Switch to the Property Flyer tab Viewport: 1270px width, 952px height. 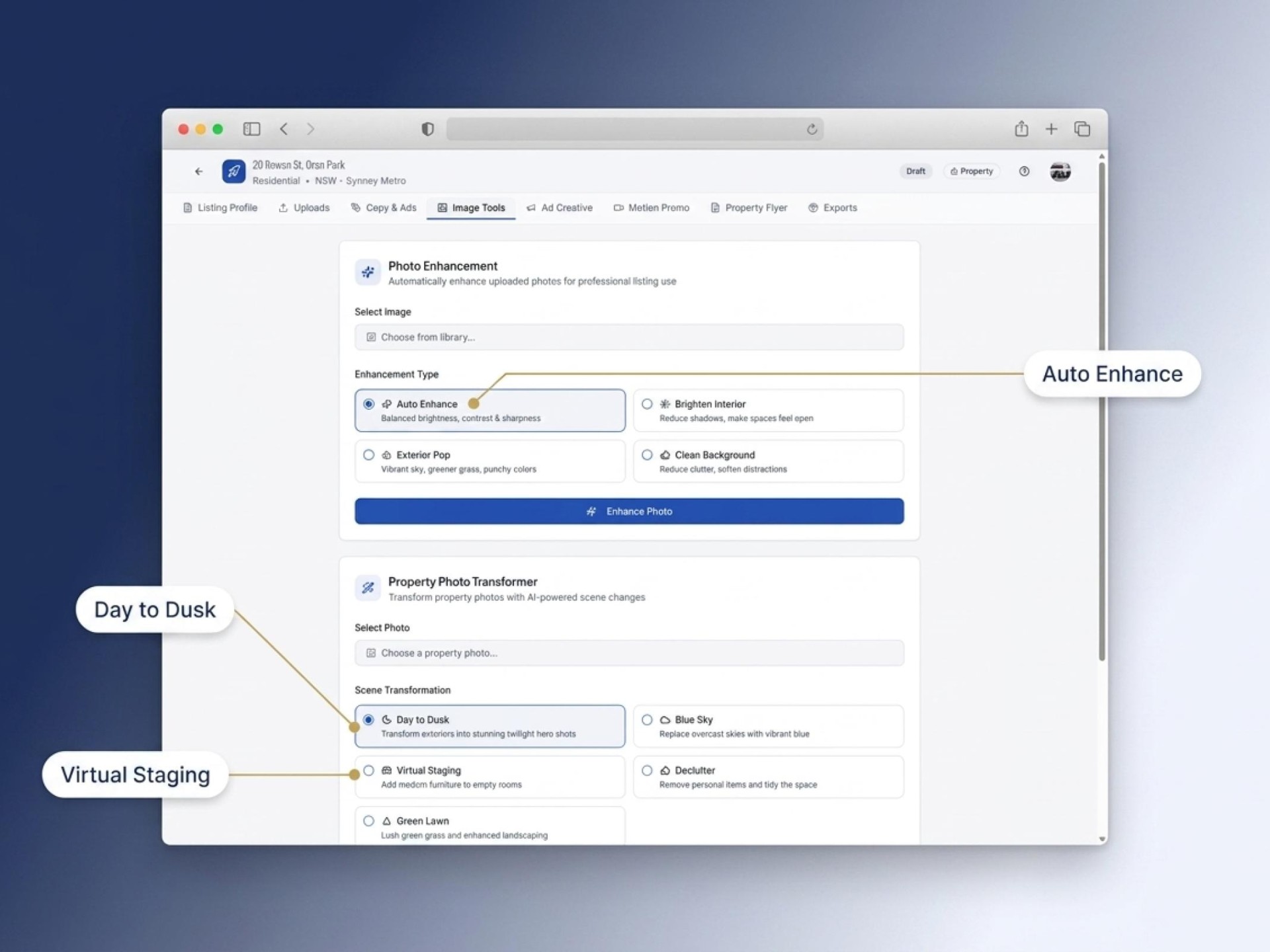pyautogui.click(x=749, y=208)
